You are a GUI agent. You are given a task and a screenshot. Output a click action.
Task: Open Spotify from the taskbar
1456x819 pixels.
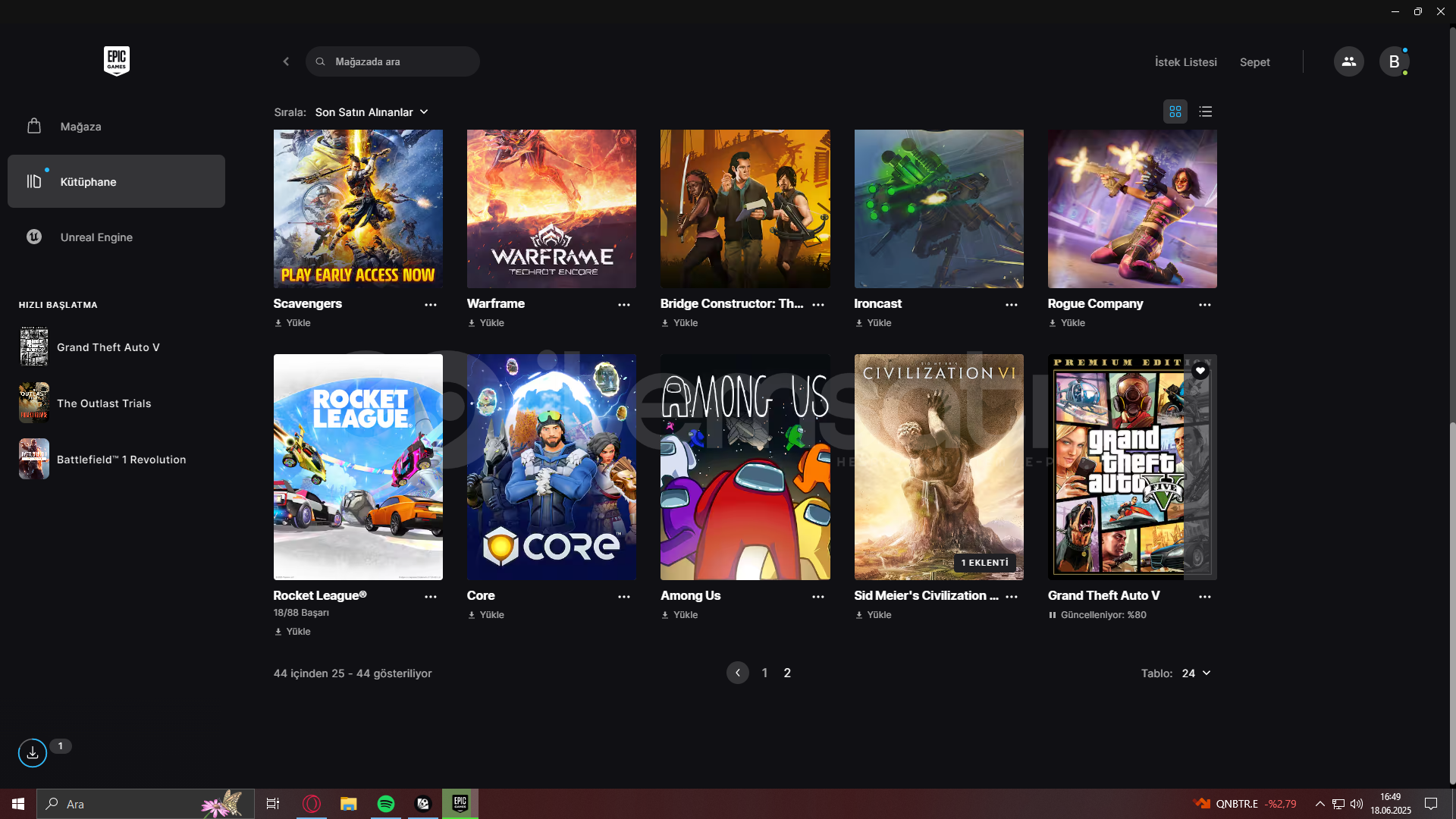tap(386, 804)
